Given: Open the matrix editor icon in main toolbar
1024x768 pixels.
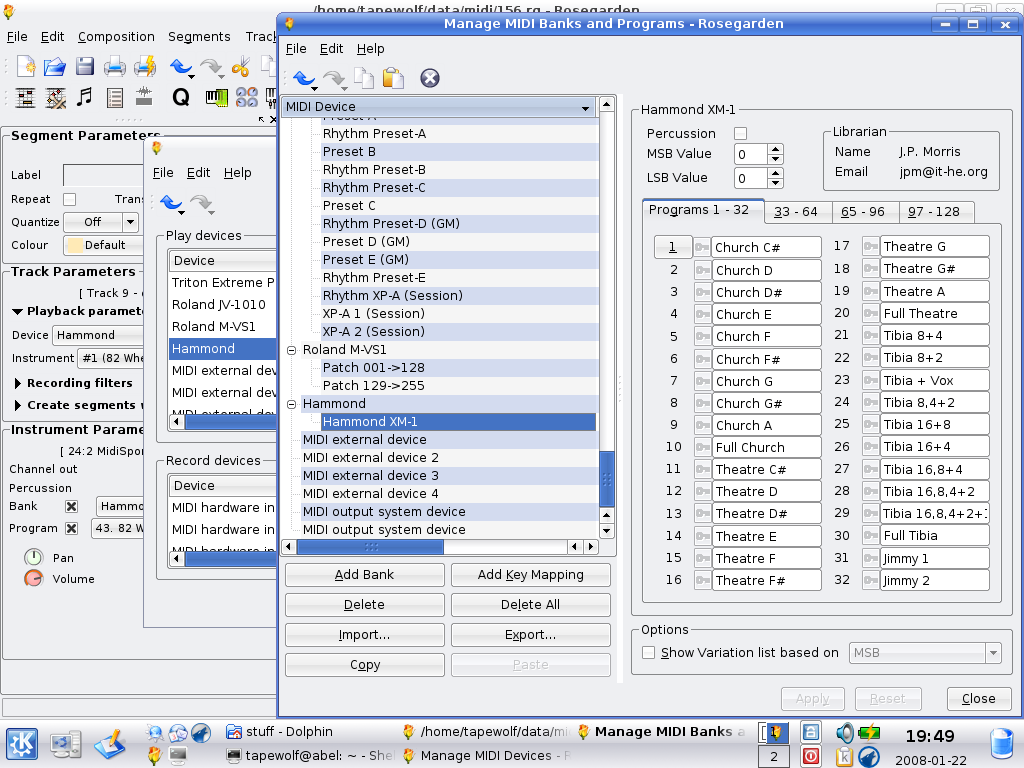Looking at the screenshot, I should click(x=25, y=98).
